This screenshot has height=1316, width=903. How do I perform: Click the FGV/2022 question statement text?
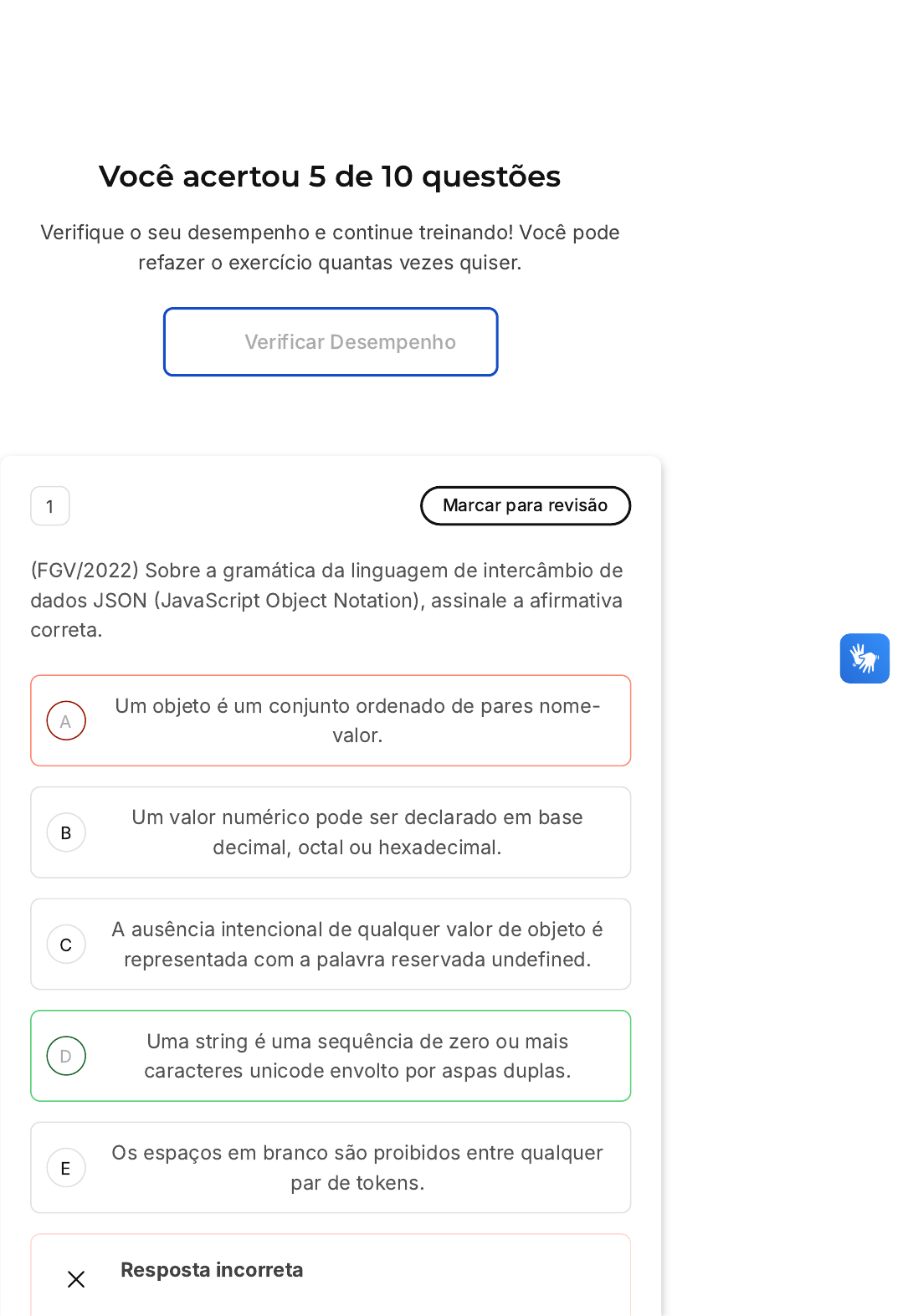326,600
